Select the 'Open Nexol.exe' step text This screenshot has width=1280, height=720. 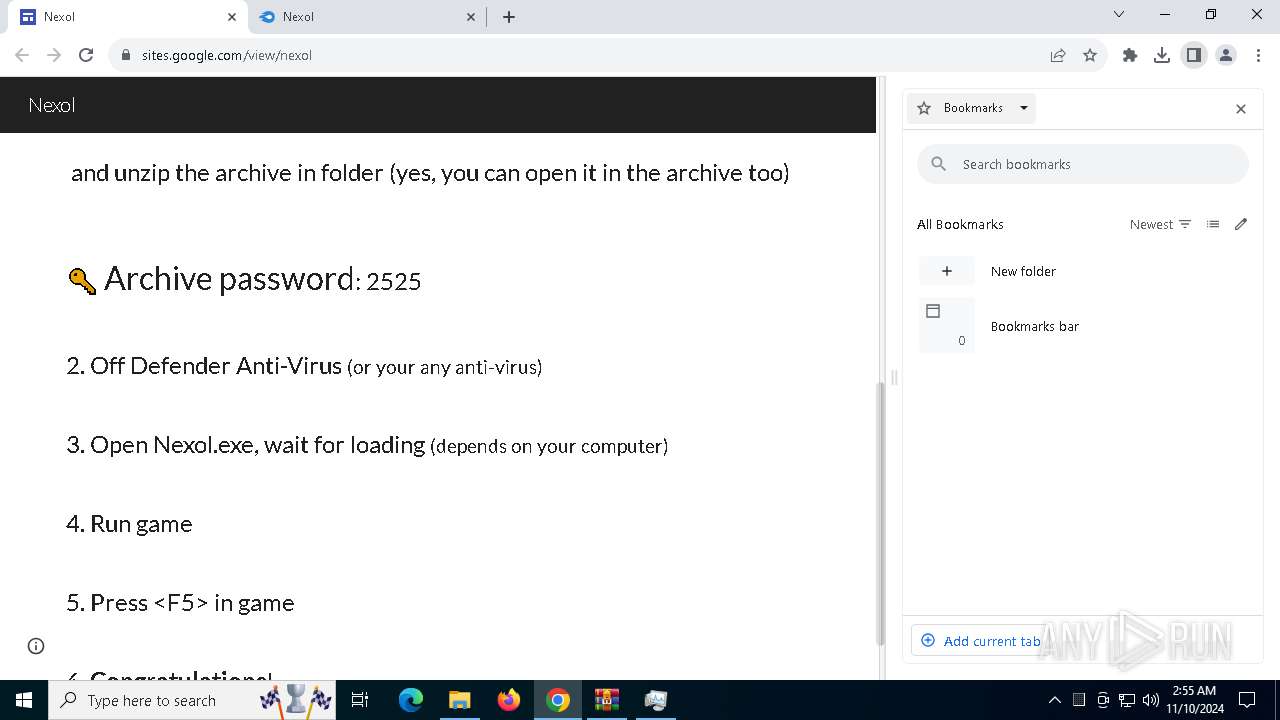(x=367, y=445)
